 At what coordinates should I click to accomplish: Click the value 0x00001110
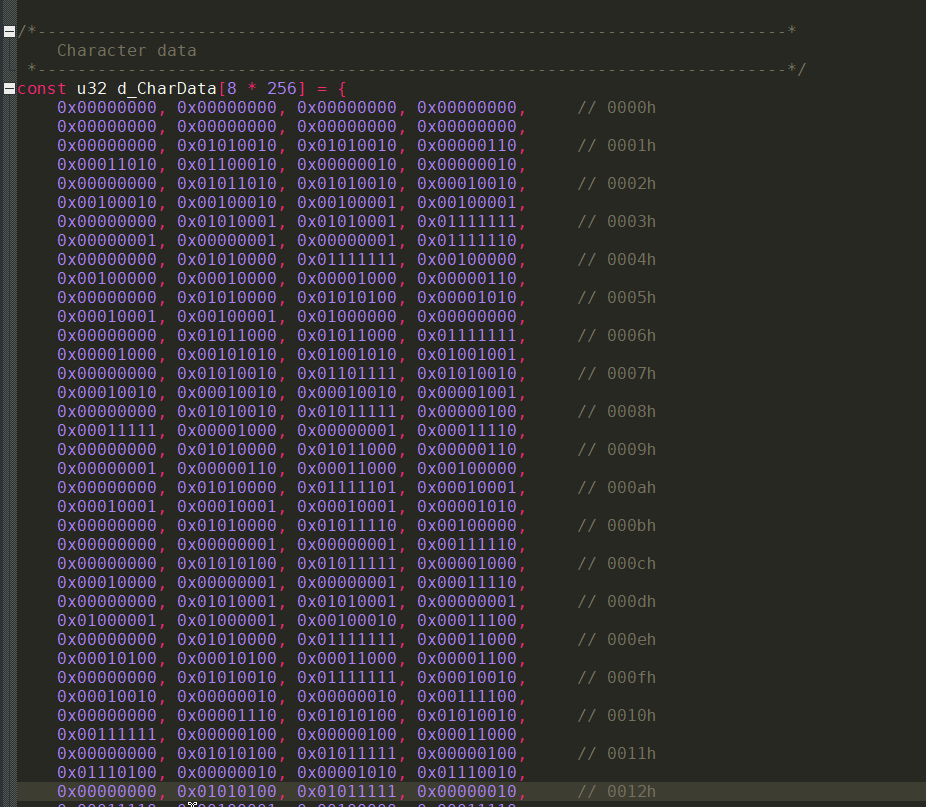coord(227,715)
